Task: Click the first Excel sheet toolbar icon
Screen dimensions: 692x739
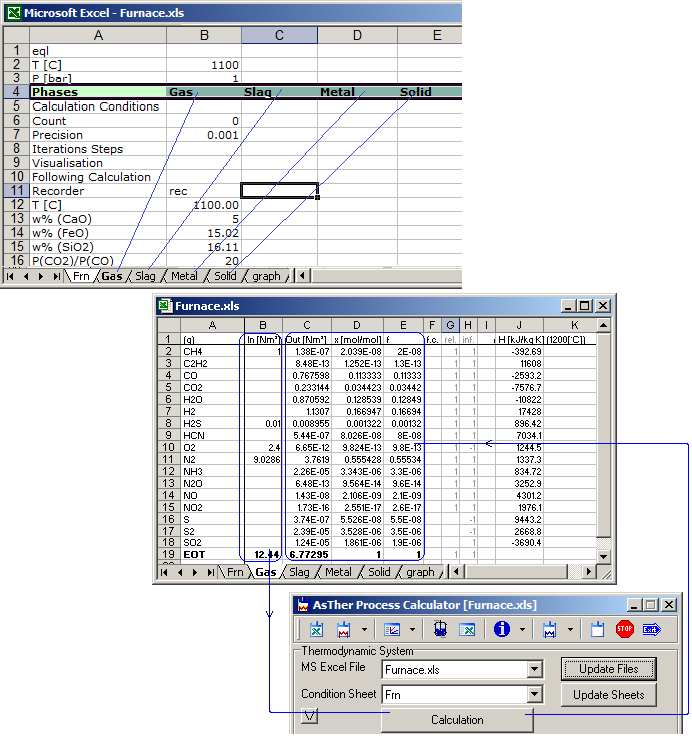Action: [x=316, y=629]
